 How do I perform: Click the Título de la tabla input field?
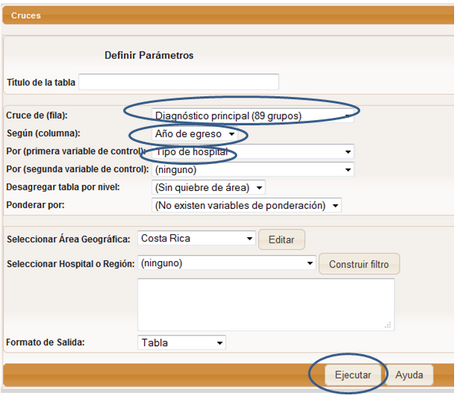point(179,82)
